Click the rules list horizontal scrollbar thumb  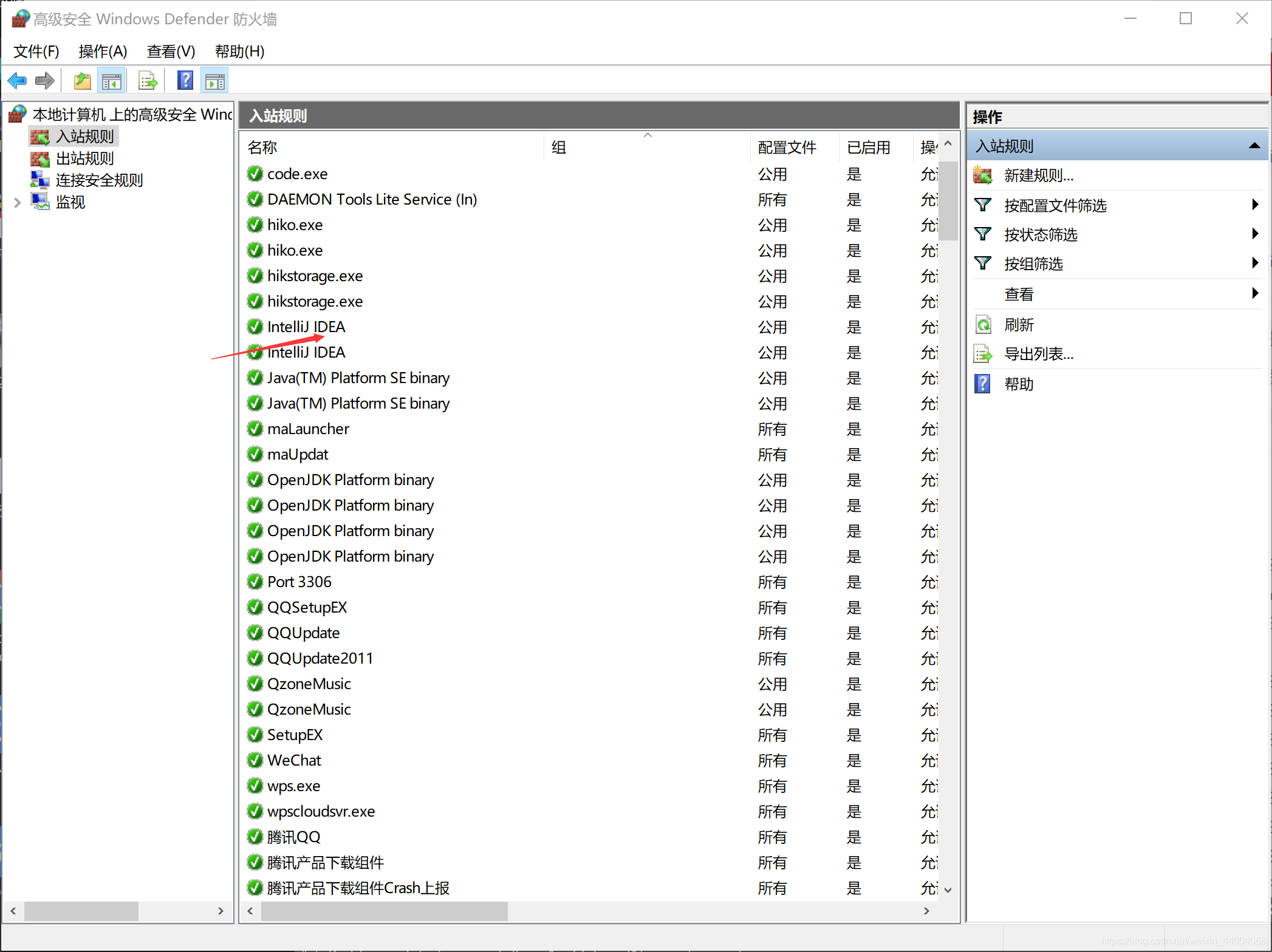(384, 911)
